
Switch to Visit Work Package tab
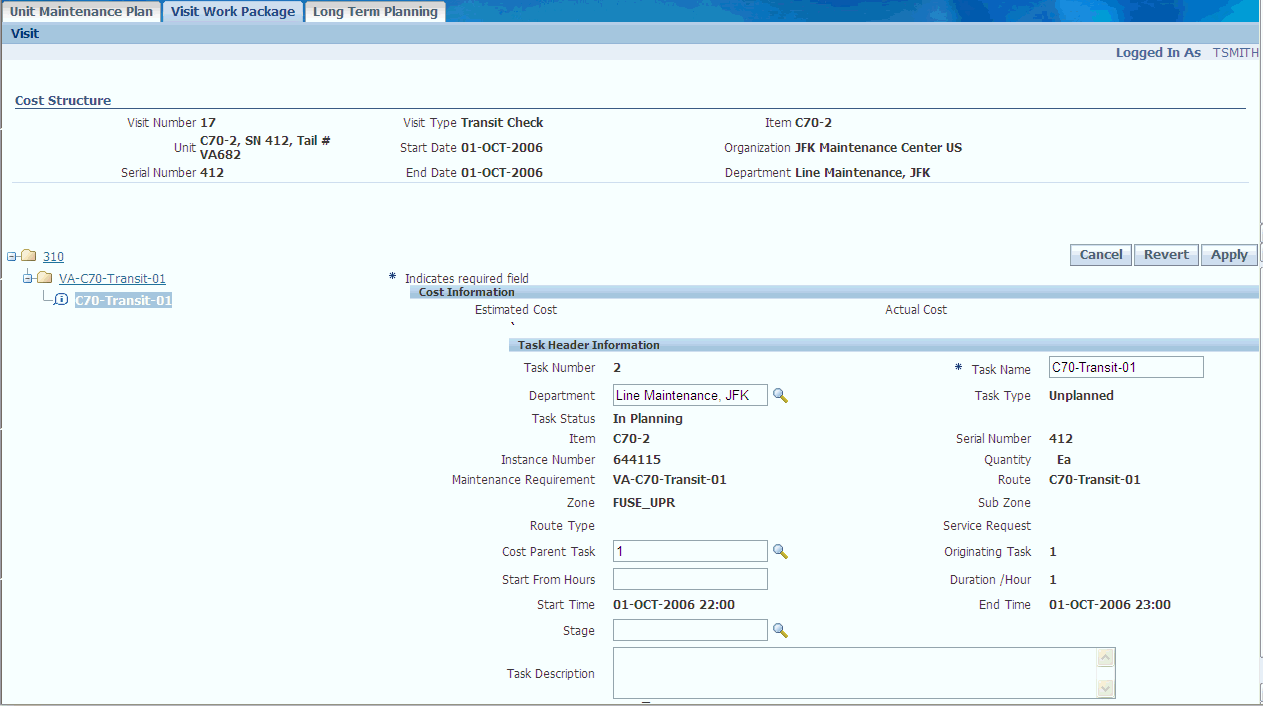click(x=233, y=12)
